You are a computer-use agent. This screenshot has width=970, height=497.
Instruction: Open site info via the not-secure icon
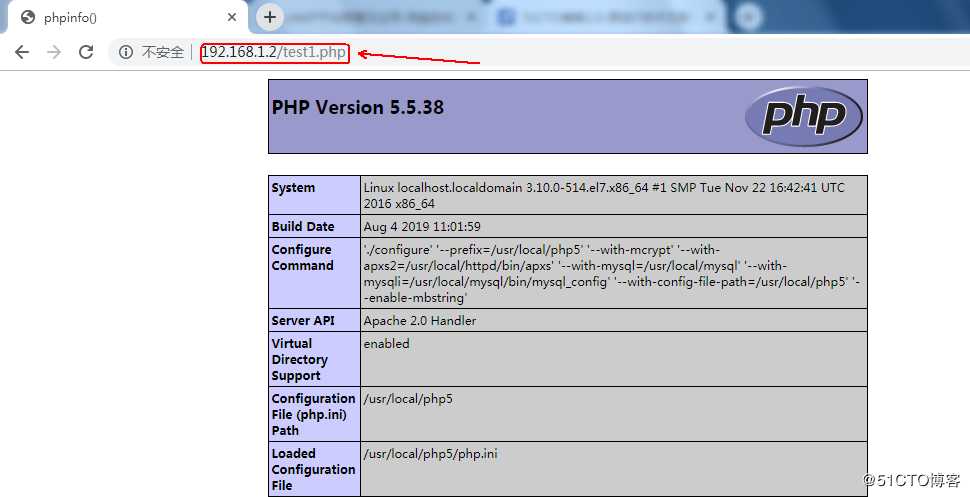[126, 52]
